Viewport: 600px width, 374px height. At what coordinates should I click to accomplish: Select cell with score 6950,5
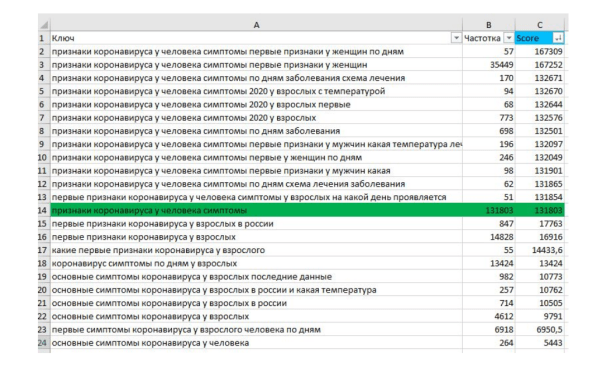point(540,330)
